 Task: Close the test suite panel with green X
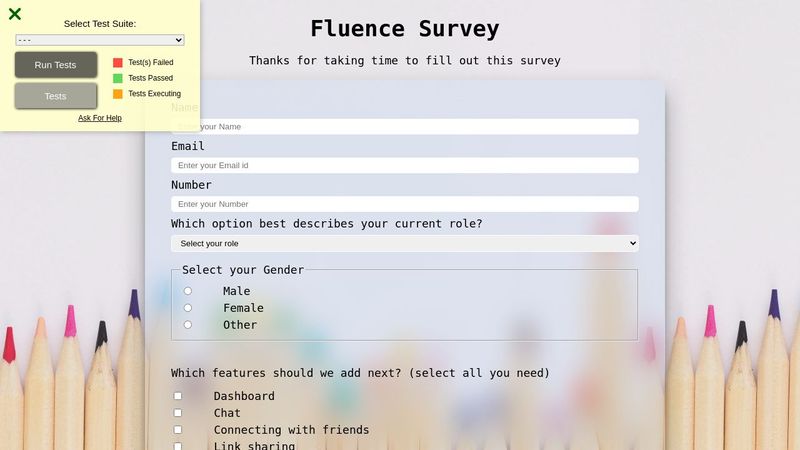(x=15, y=14)
